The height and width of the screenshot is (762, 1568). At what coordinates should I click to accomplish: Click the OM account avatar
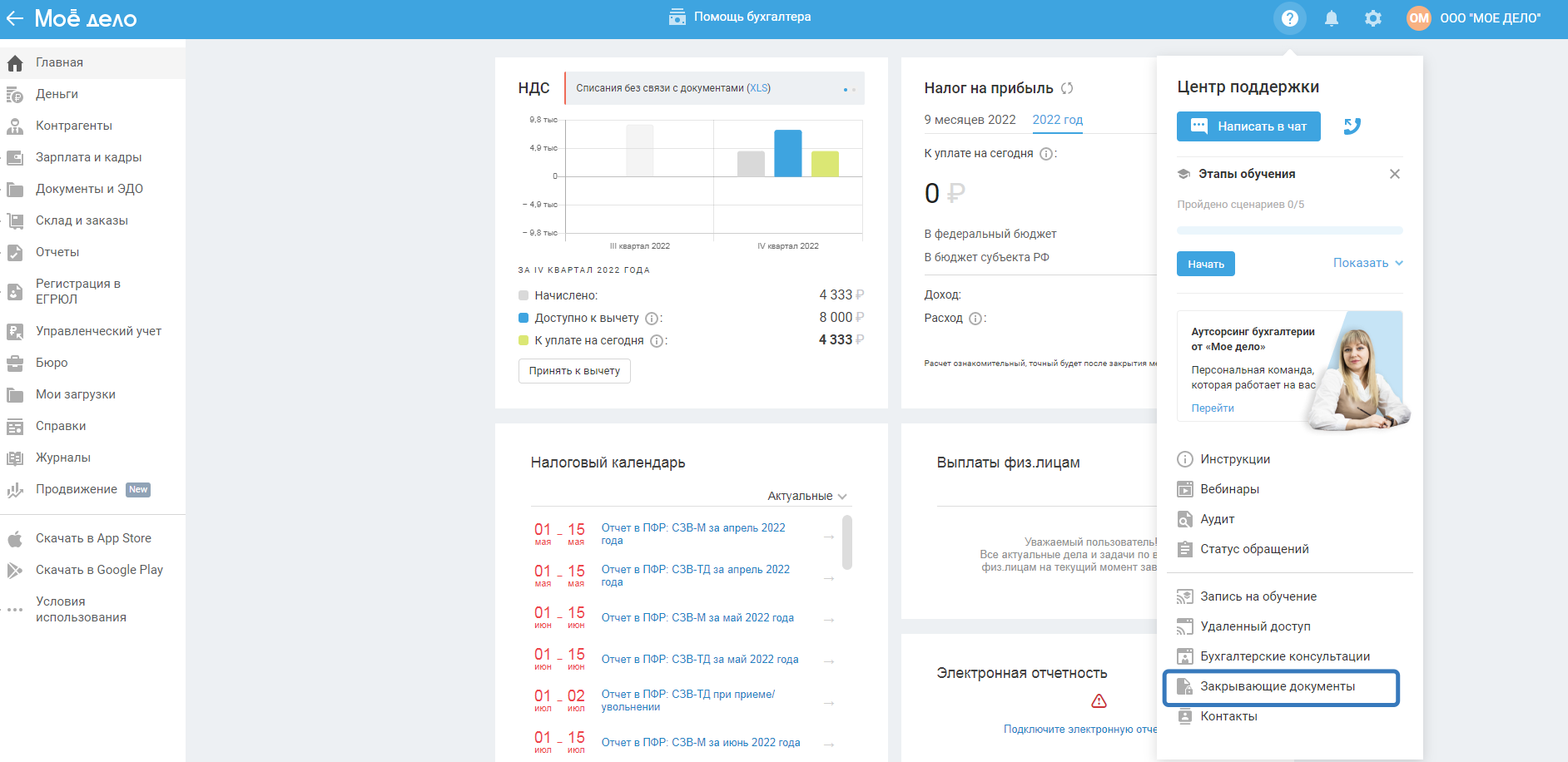[1419, 17]
